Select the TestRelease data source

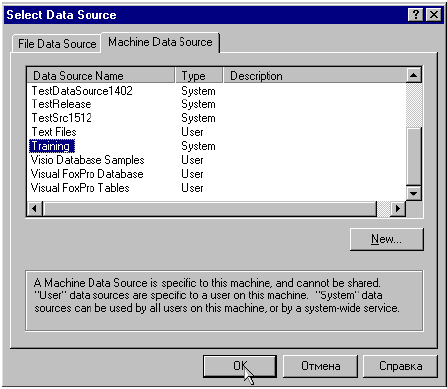pyautogui.click(x=61, y=104)
